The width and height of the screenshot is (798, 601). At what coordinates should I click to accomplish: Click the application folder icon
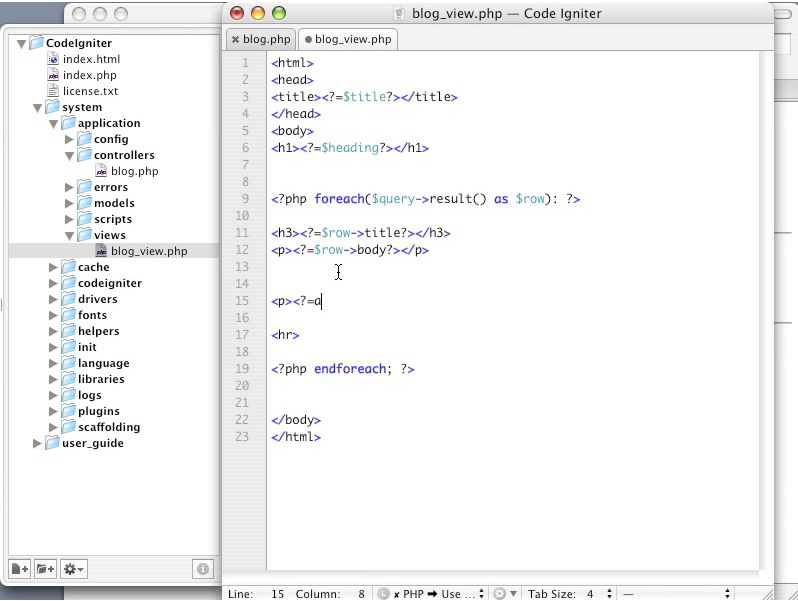point(68,123)
